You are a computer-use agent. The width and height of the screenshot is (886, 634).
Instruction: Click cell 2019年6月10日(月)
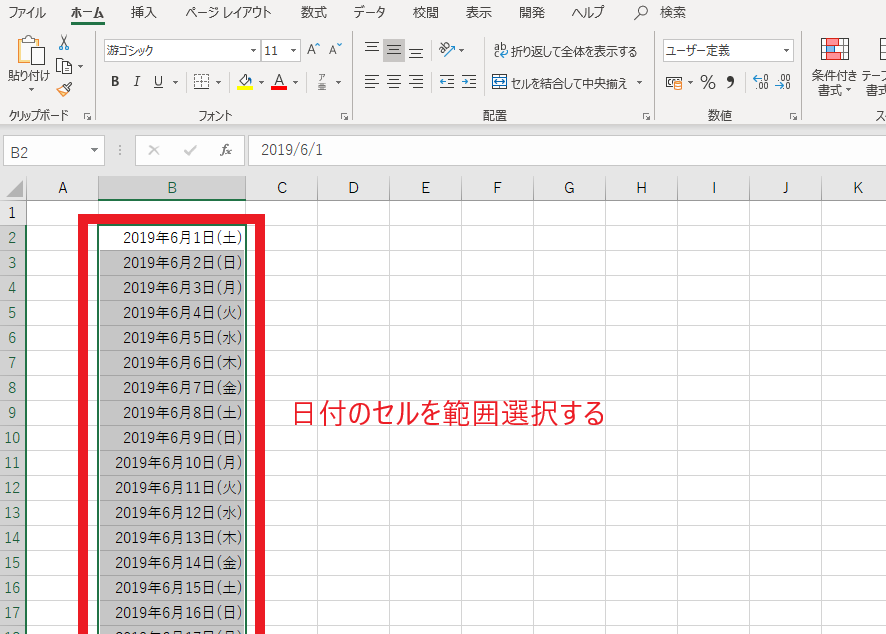pyautogui.click(x=172, y=463)
